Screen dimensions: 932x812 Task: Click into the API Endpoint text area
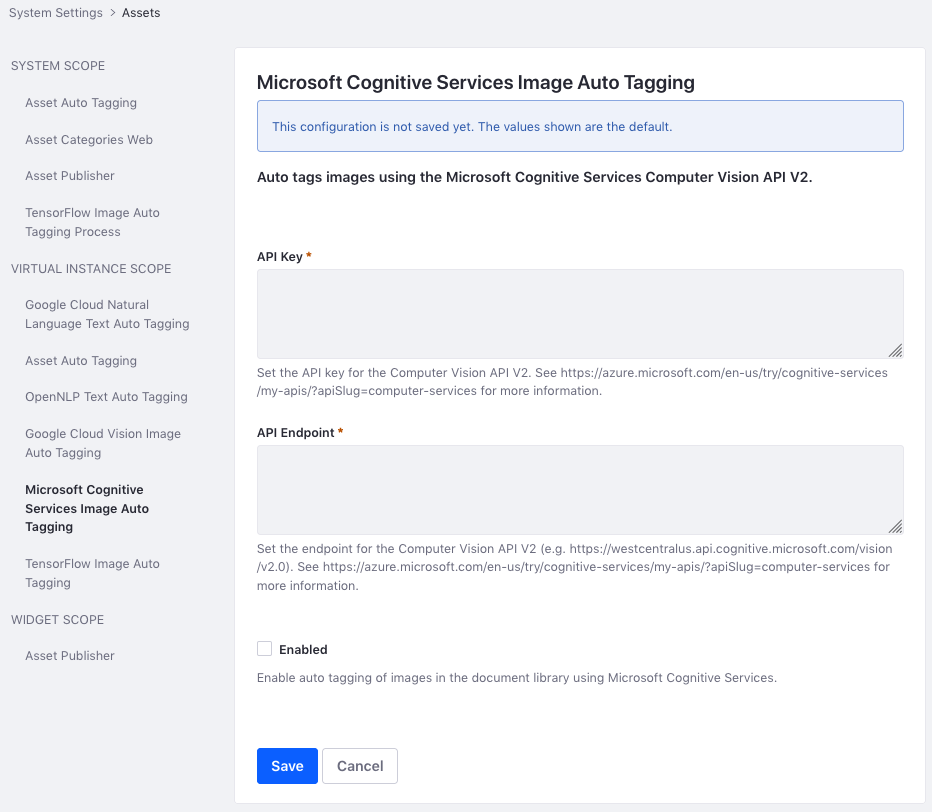[580, 490]
